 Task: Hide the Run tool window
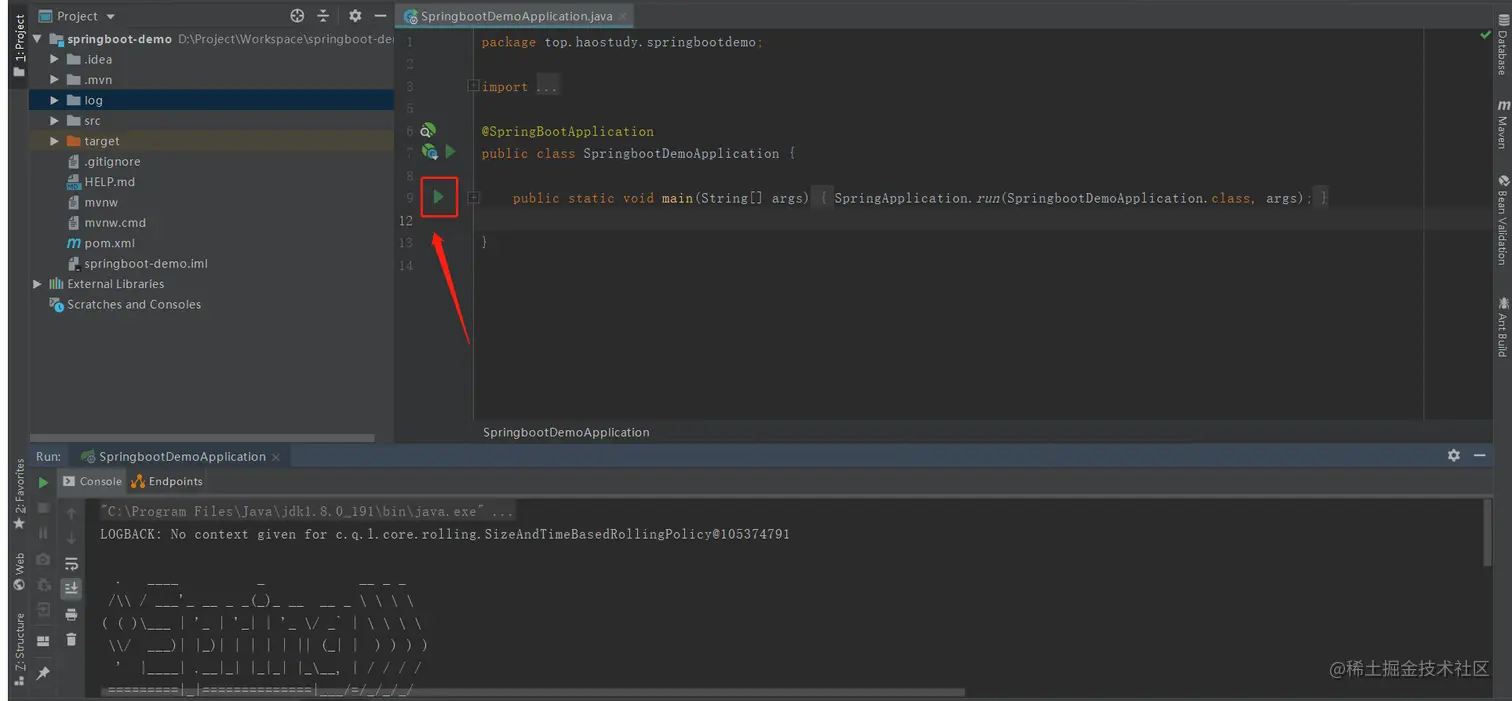(x=1480, y=455)
